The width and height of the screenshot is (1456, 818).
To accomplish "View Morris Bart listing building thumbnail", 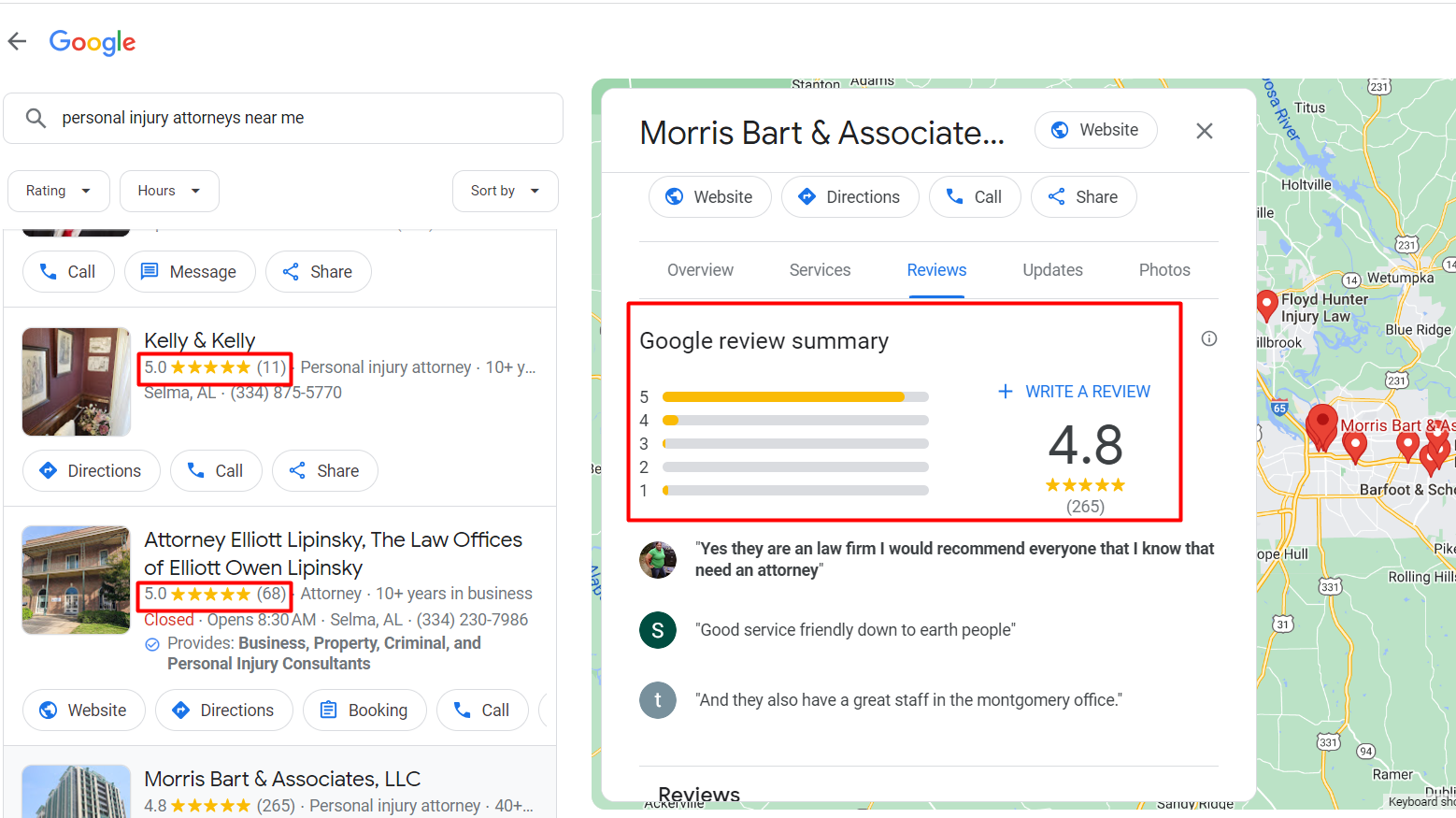I will pos(77,791).
